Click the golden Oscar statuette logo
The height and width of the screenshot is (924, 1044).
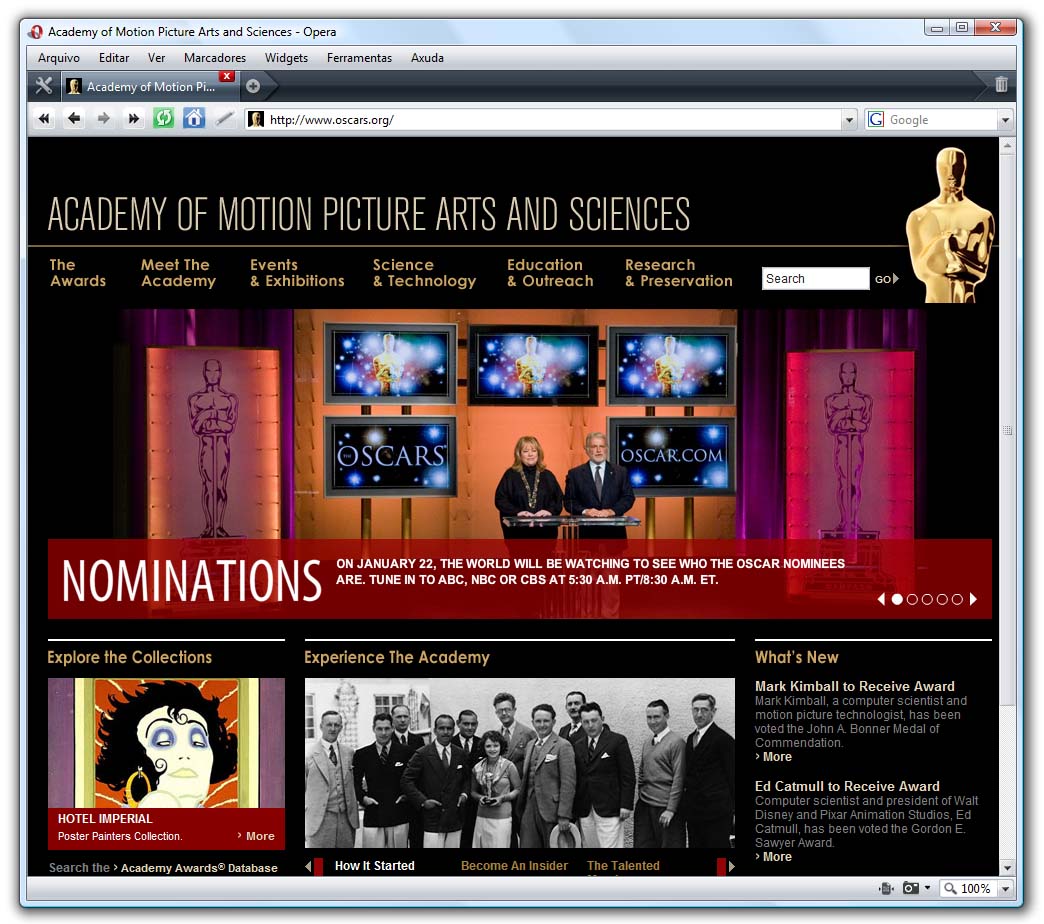click(x=951, y=224)
